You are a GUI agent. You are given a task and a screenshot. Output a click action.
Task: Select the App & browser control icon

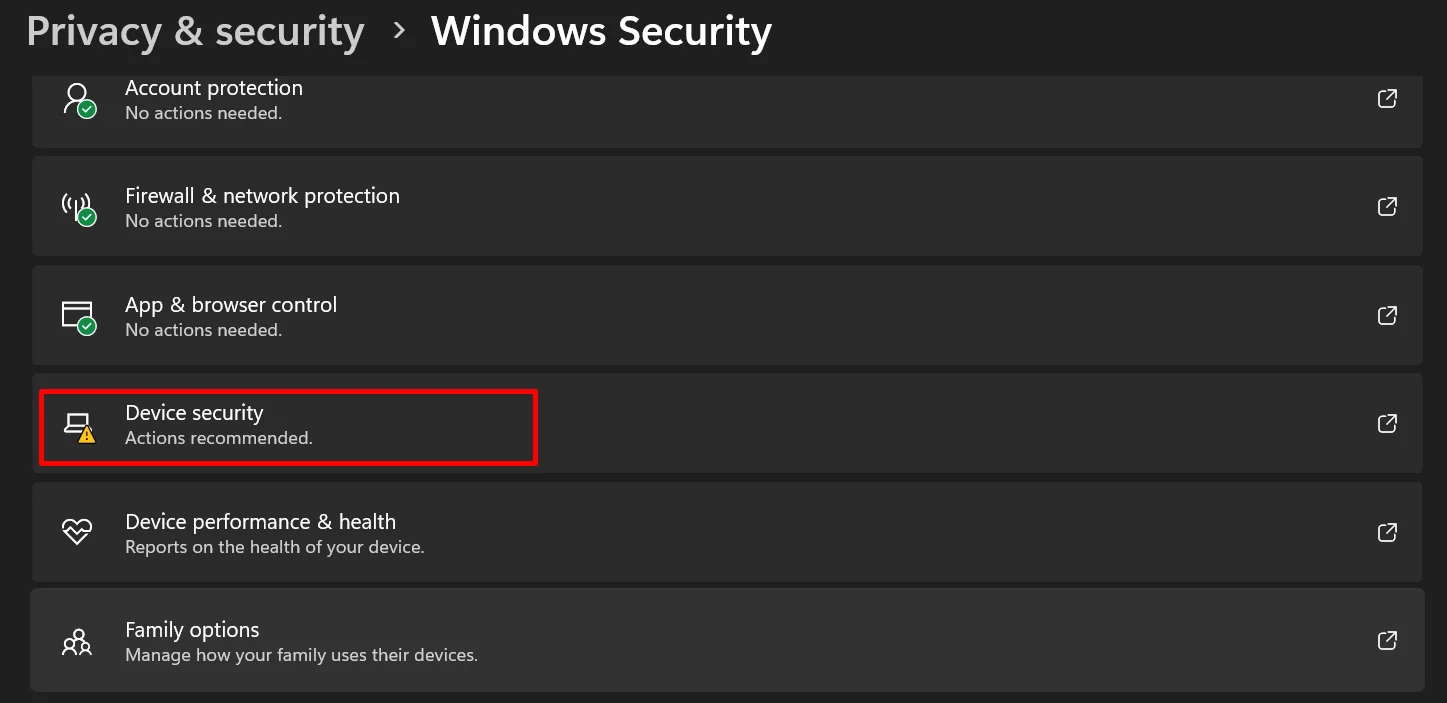pos(78,315)
